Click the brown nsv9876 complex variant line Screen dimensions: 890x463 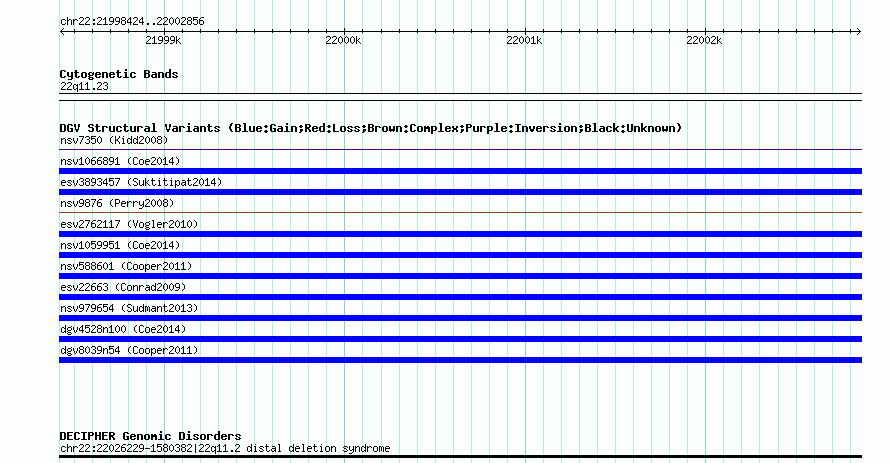tap(460, 213)
